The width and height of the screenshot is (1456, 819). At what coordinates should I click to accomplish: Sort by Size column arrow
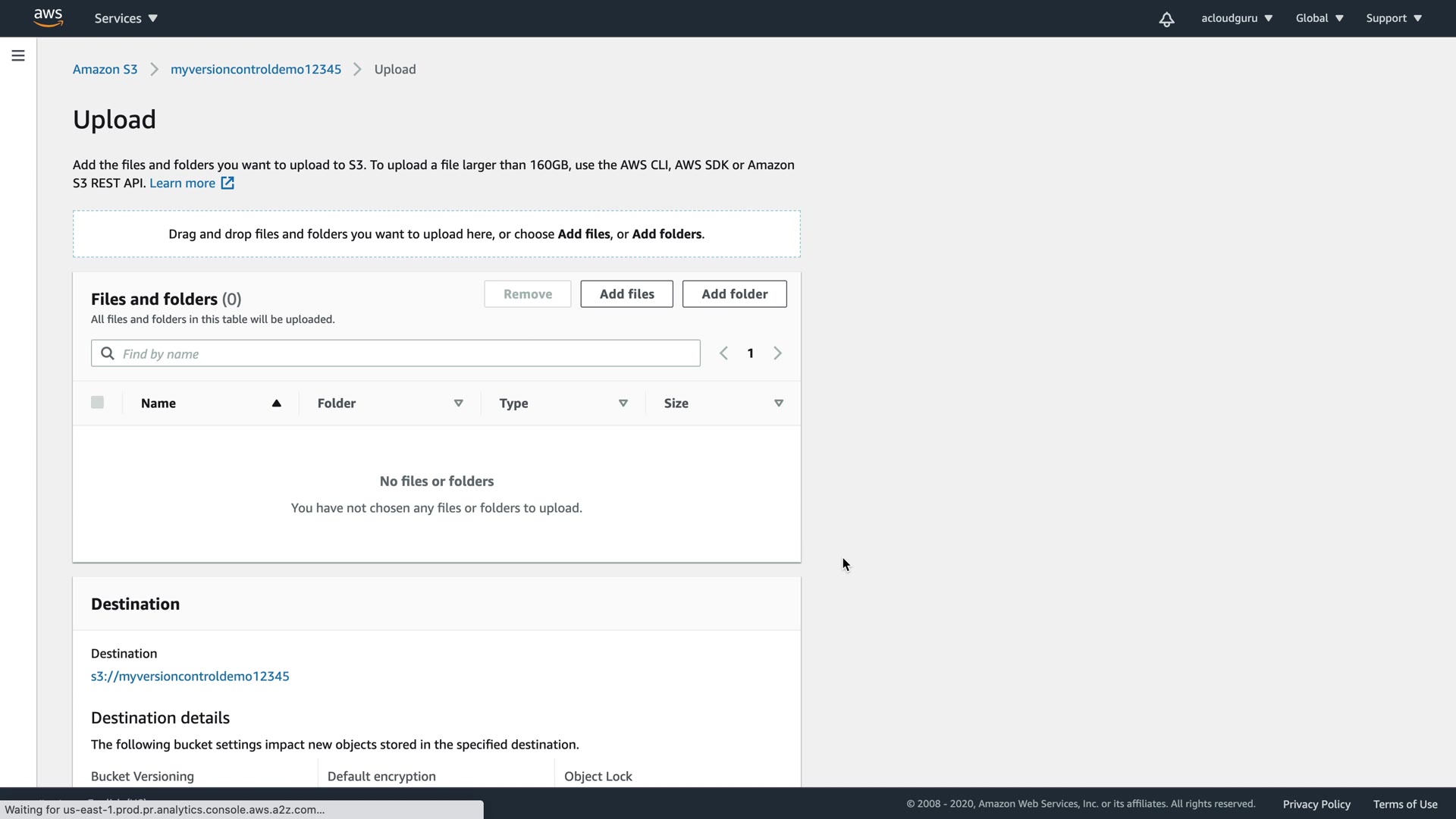(778, 403)
